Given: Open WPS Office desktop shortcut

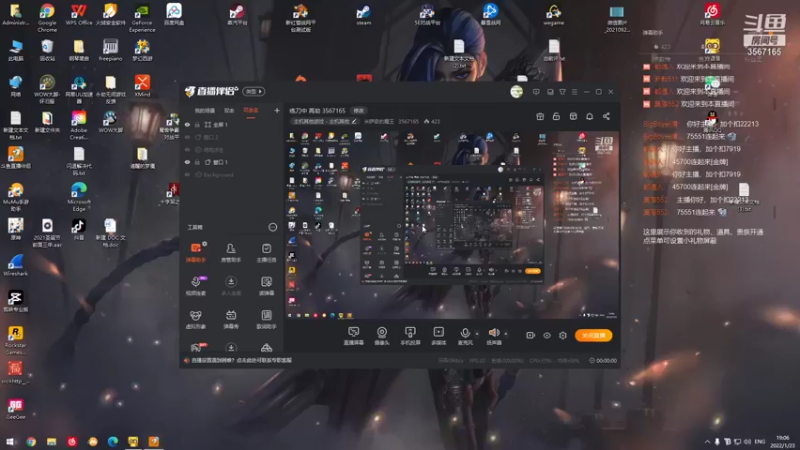Looking at the screenshot, I should pyautogui.click(x=79, y=14).
